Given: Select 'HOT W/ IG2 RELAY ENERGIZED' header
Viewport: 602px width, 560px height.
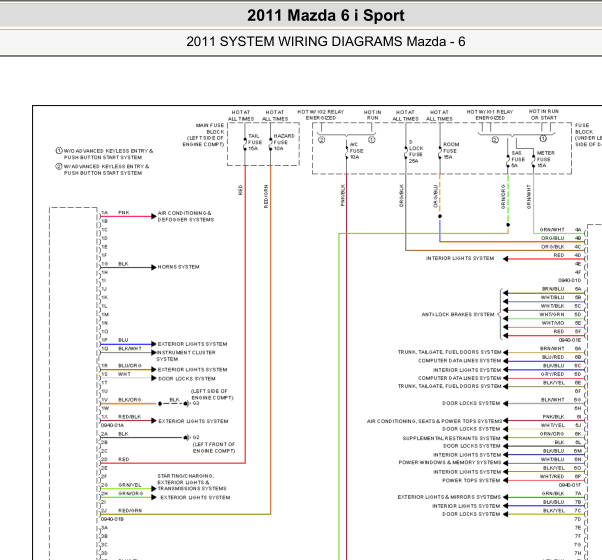Looking at the screenshot, I should [321, 115].
